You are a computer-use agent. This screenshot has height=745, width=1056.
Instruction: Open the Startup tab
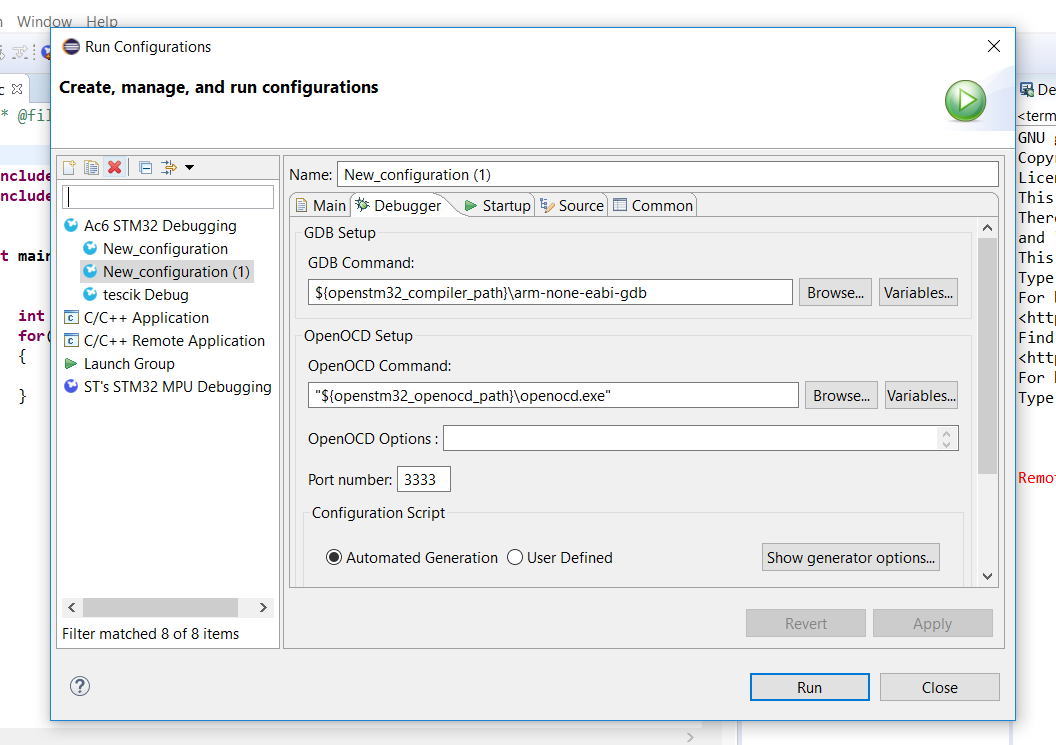click(498, 205)
